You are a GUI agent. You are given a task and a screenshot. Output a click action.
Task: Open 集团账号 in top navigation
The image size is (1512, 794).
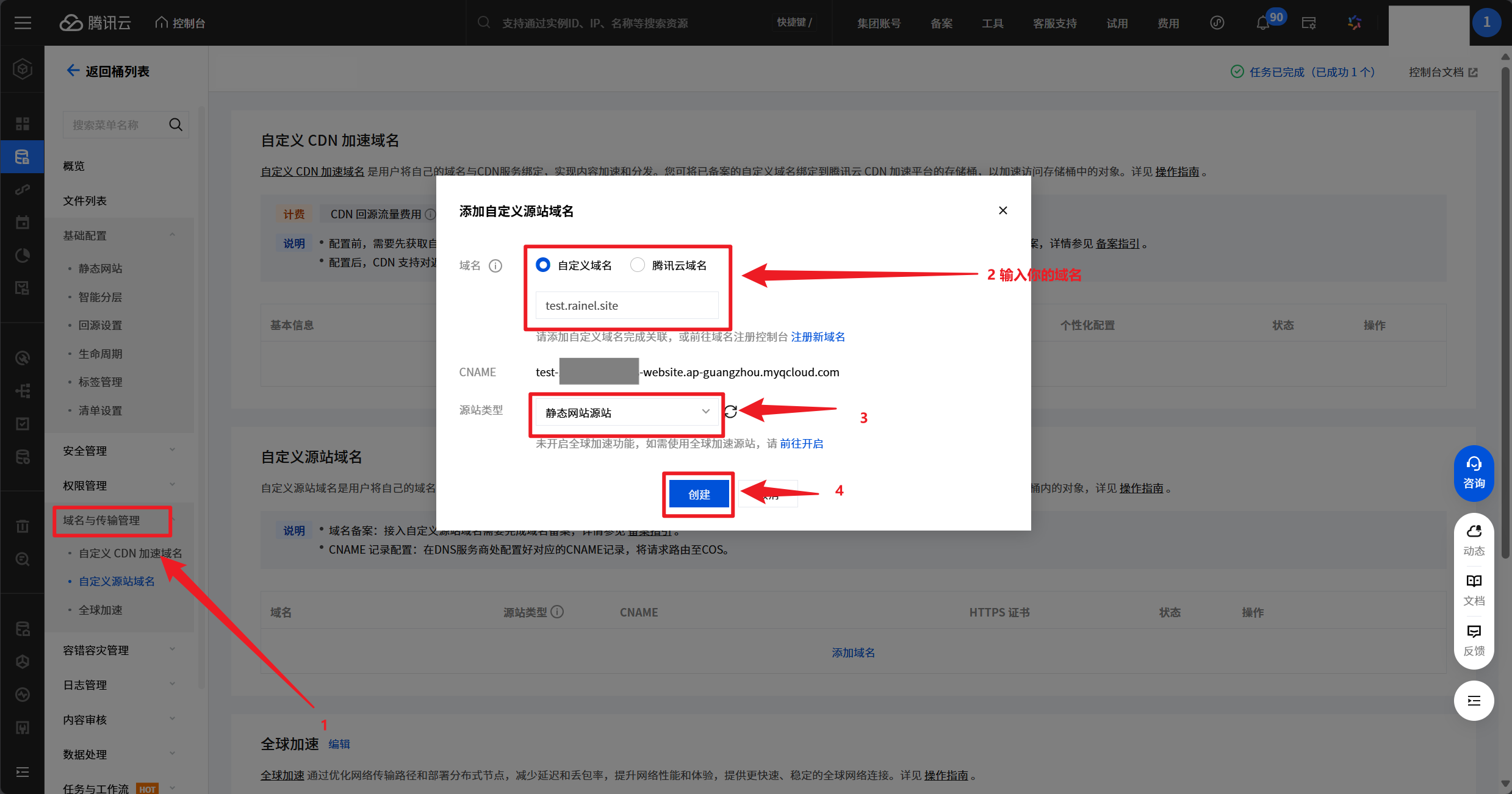[879, 23]
